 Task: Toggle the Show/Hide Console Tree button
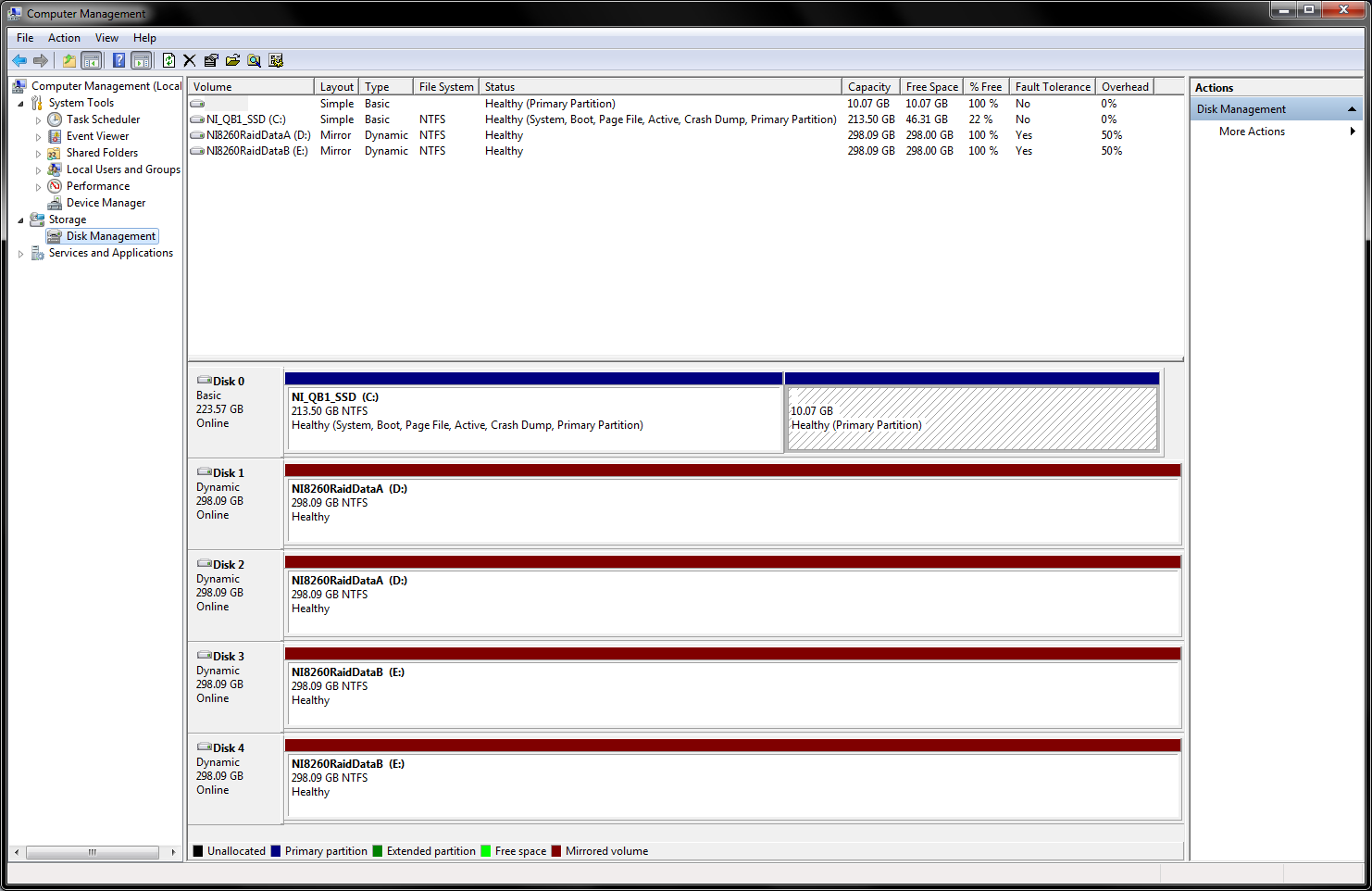(92, 60)
